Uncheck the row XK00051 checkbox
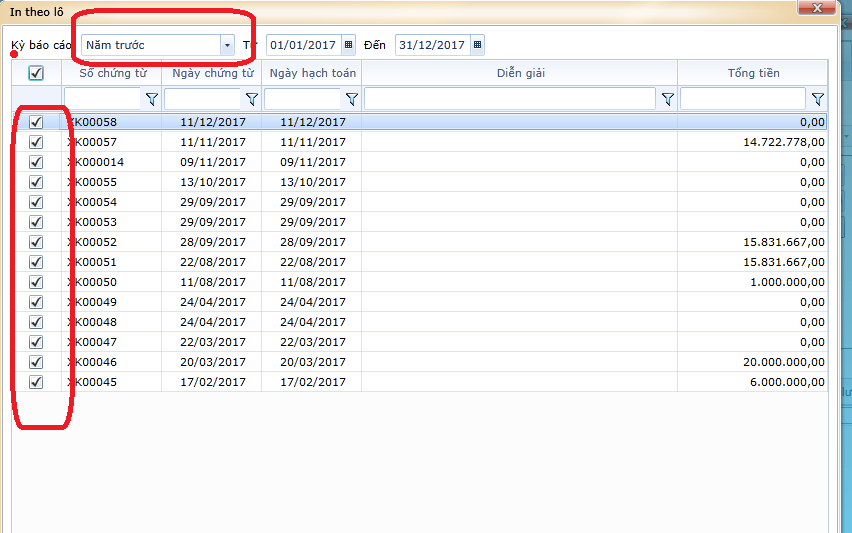This screenshot has width=852, height=533. (x=36, y=262)
